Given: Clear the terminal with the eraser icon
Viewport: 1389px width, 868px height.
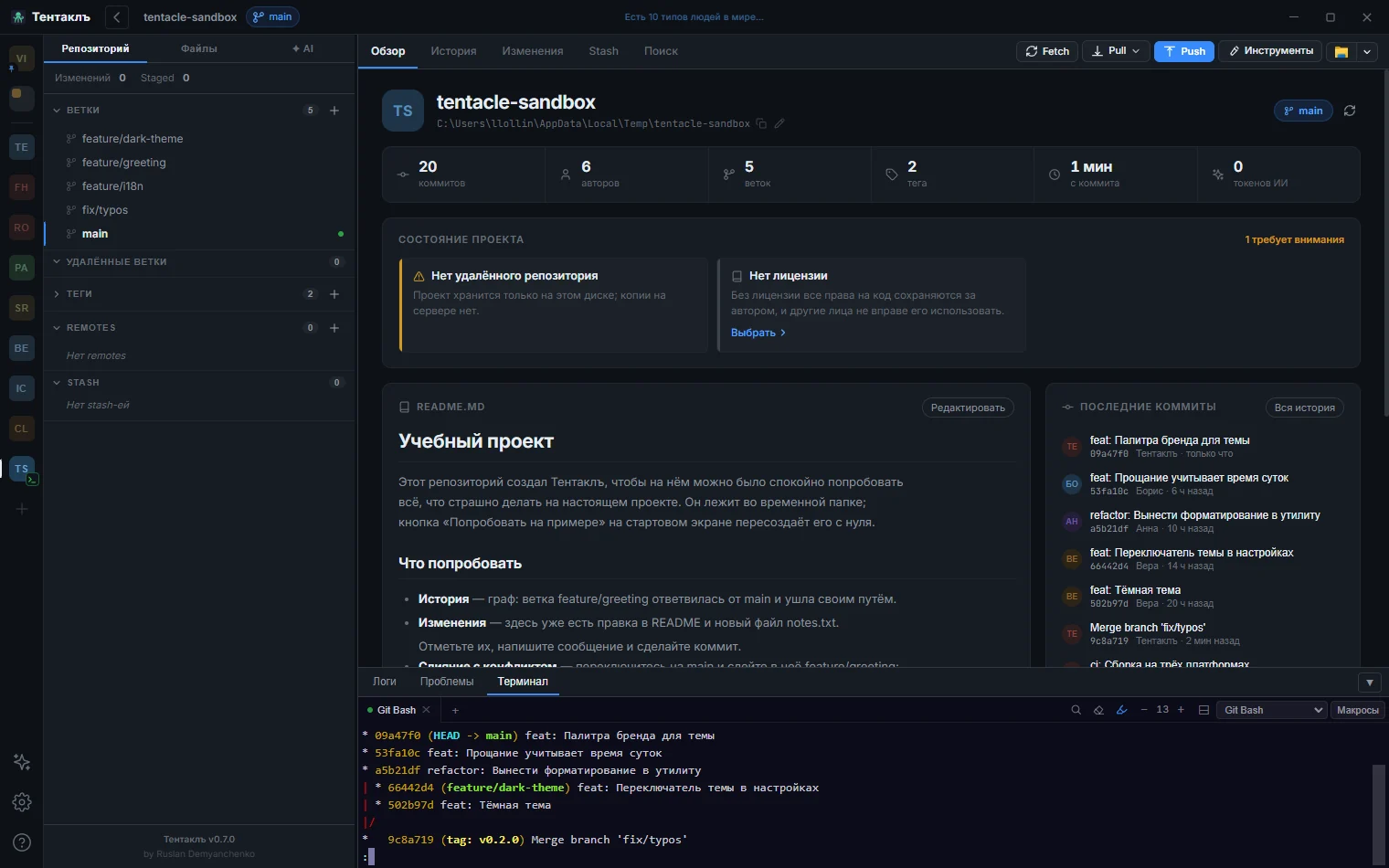Looking at the screenshot, I should [1098, 710].
